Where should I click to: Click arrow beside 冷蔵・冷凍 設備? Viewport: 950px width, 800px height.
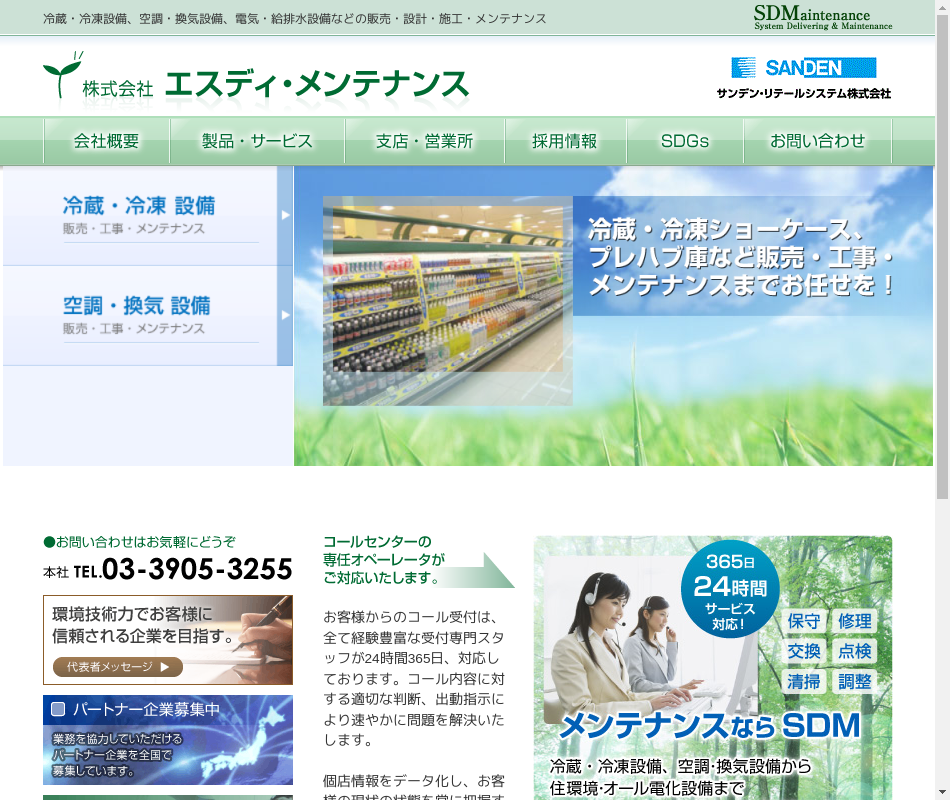point(285,215)
